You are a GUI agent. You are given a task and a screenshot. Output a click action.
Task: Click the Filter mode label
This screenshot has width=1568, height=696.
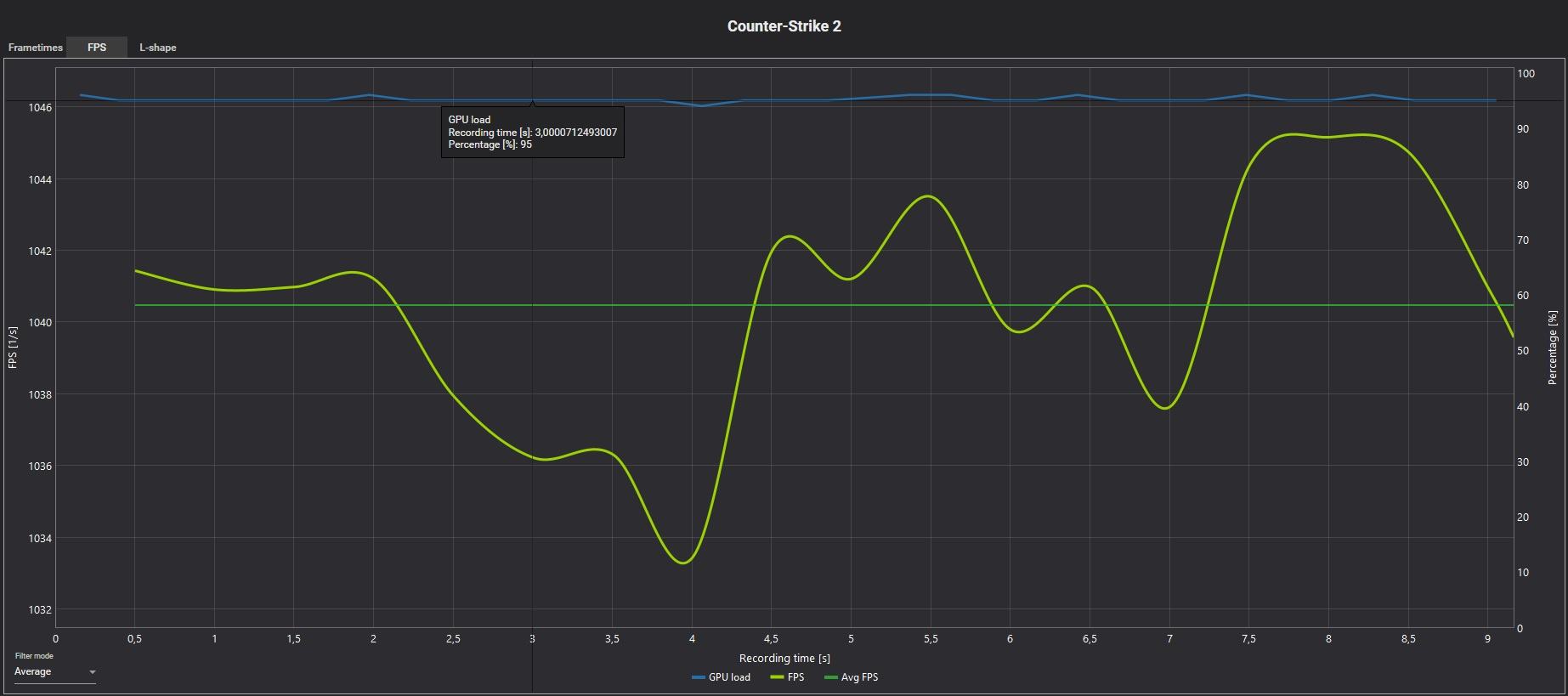pos(34,656)
